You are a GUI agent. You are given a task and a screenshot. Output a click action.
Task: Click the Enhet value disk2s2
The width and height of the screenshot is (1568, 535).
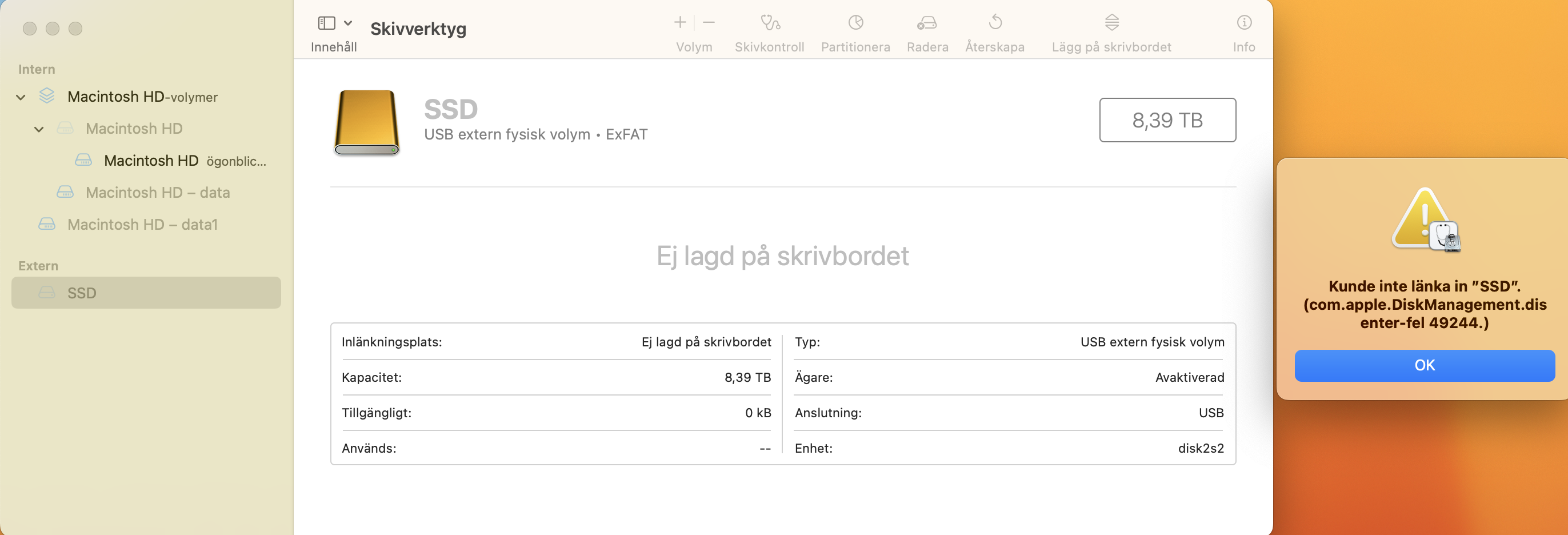(x=1201, y=448)
